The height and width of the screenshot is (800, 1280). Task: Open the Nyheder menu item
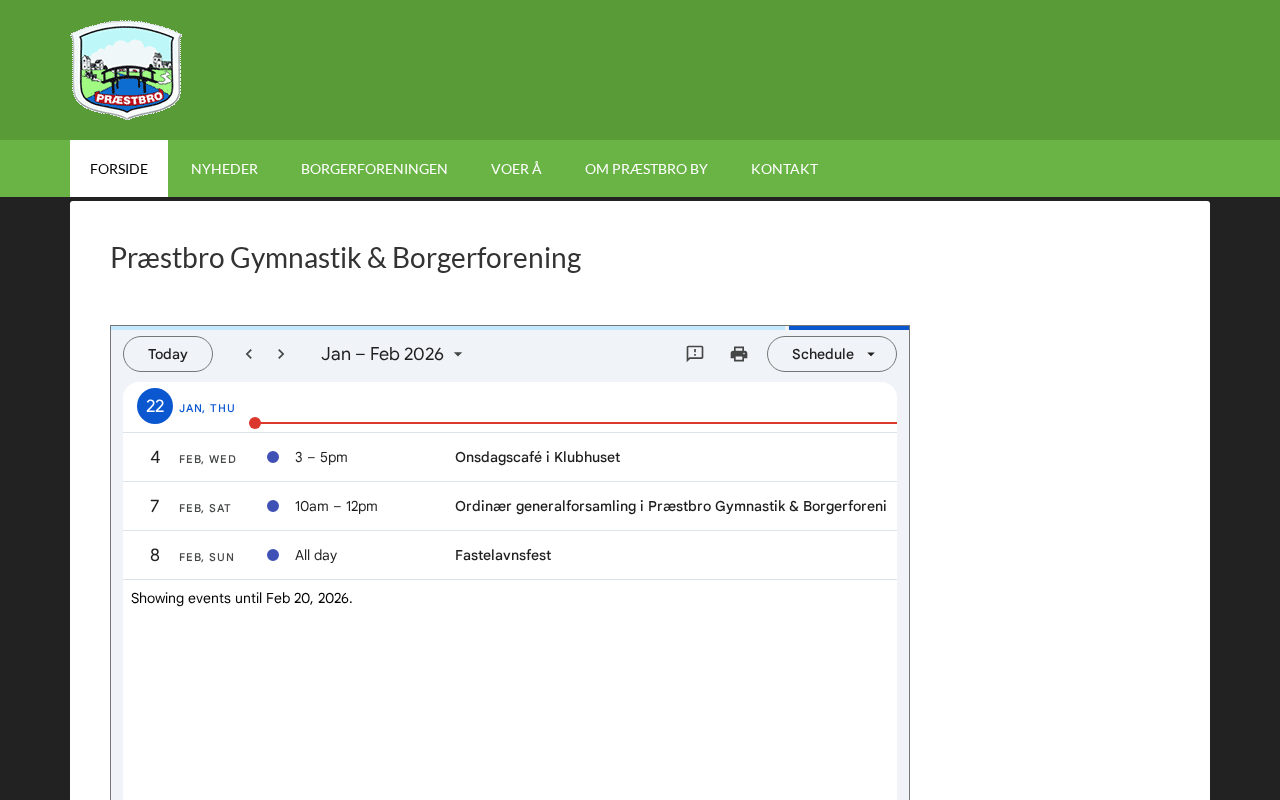coord(224,169)
